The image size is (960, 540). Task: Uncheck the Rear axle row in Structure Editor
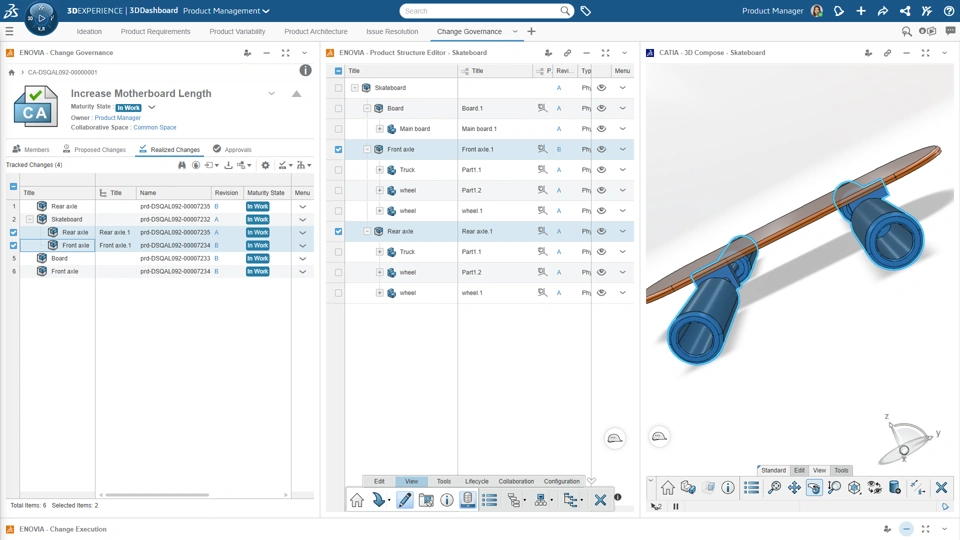(339, 231)
